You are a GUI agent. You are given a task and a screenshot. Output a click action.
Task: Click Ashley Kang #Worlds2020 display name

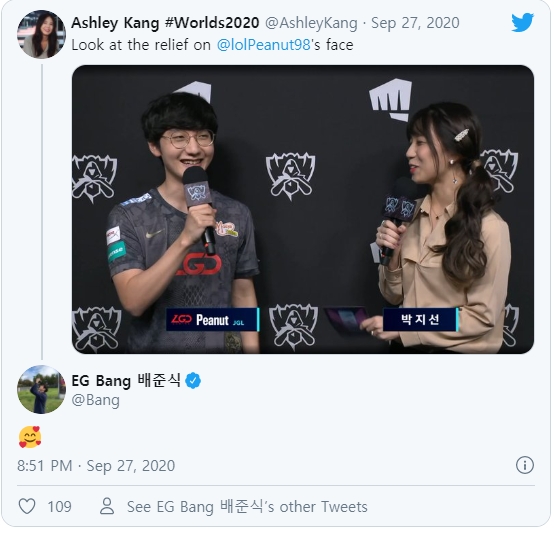(165, 23)
